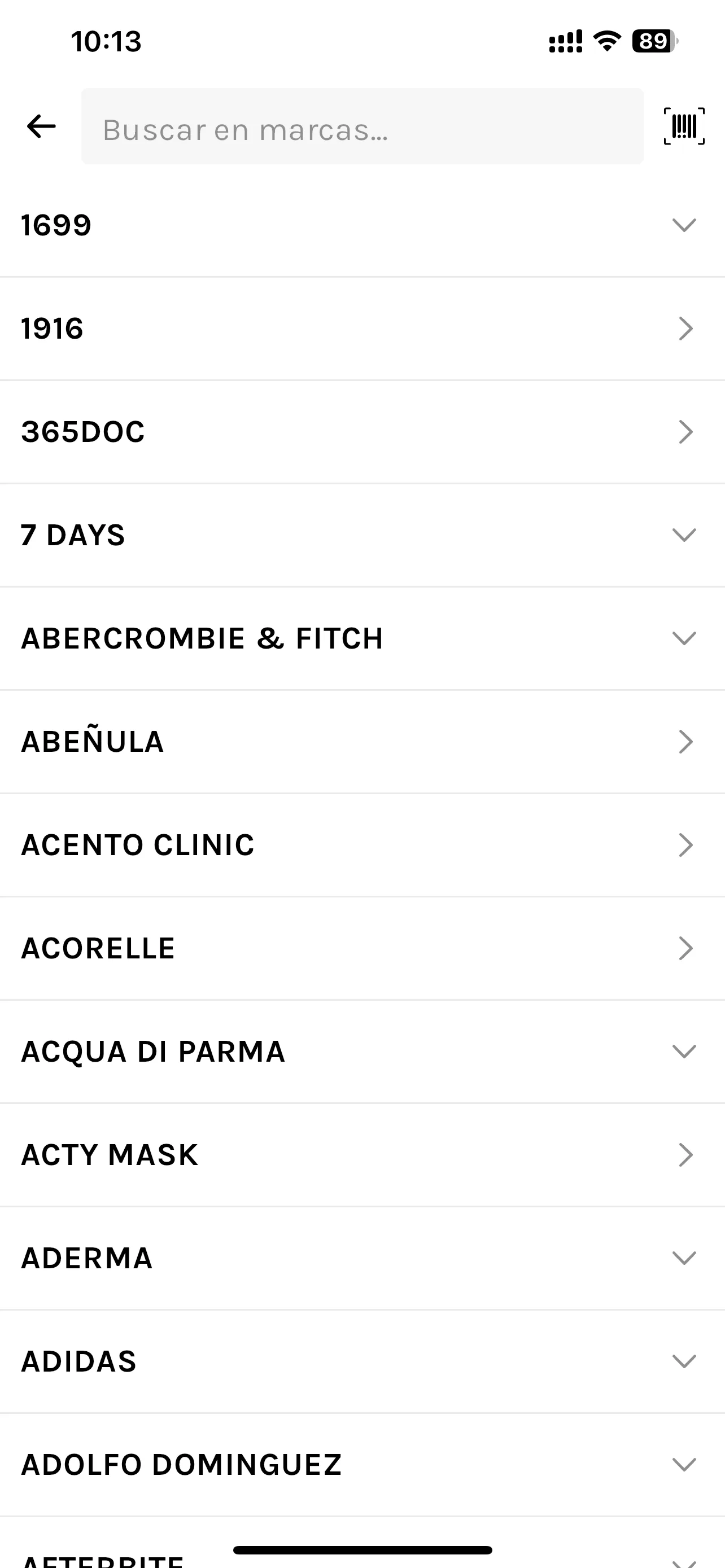Viewport: 725px width, 1568px height.
Task: Expand the ADIDAS down arrow
Action: [x=684, y=1361]
